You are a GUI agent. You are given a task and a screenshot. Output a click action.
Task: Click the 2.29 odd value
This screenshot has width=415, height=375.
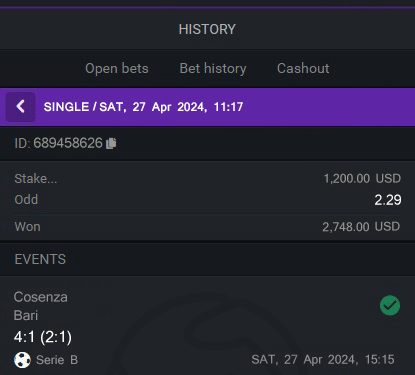388,200
